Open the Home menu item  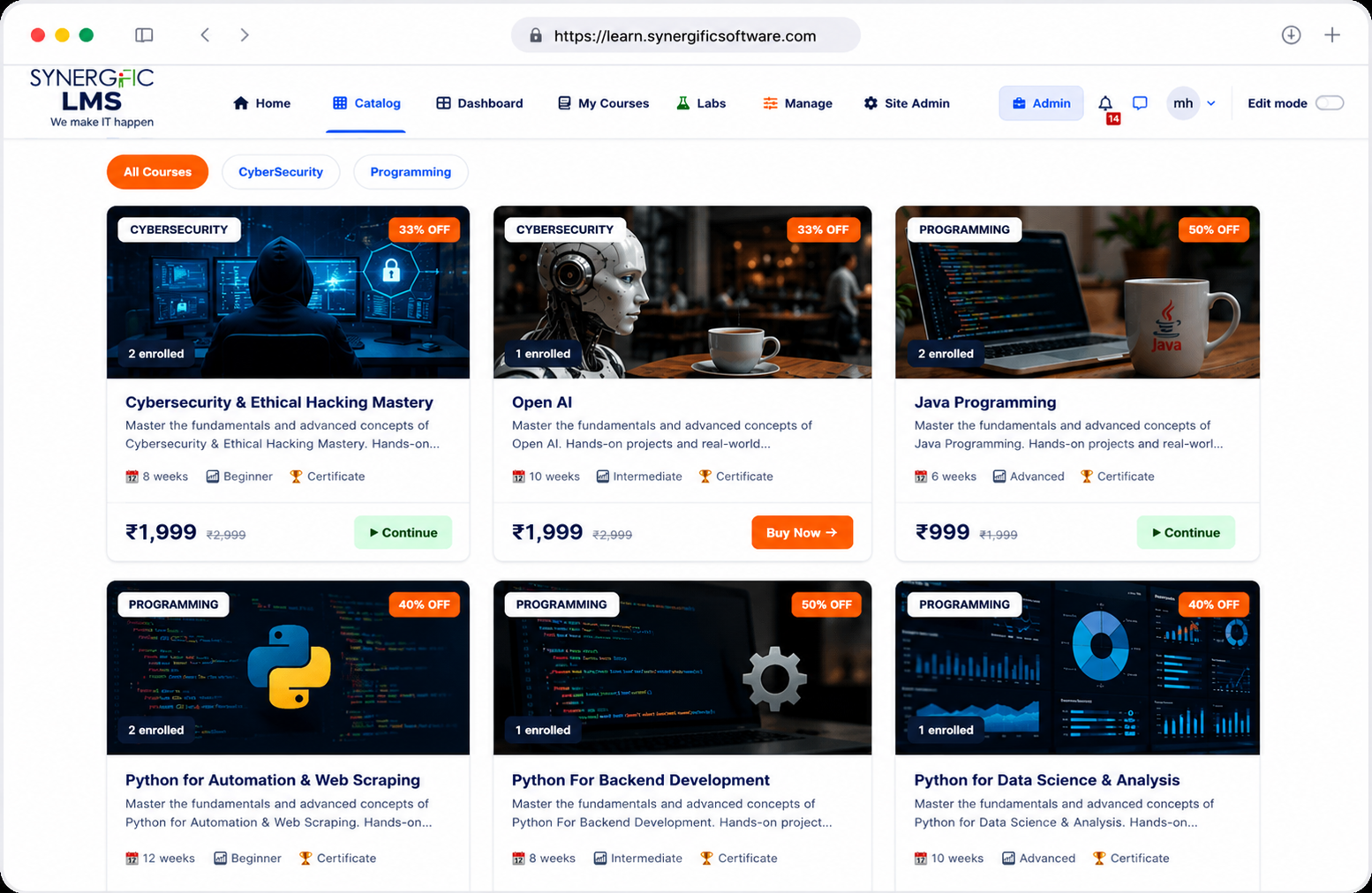coord(261,103)
